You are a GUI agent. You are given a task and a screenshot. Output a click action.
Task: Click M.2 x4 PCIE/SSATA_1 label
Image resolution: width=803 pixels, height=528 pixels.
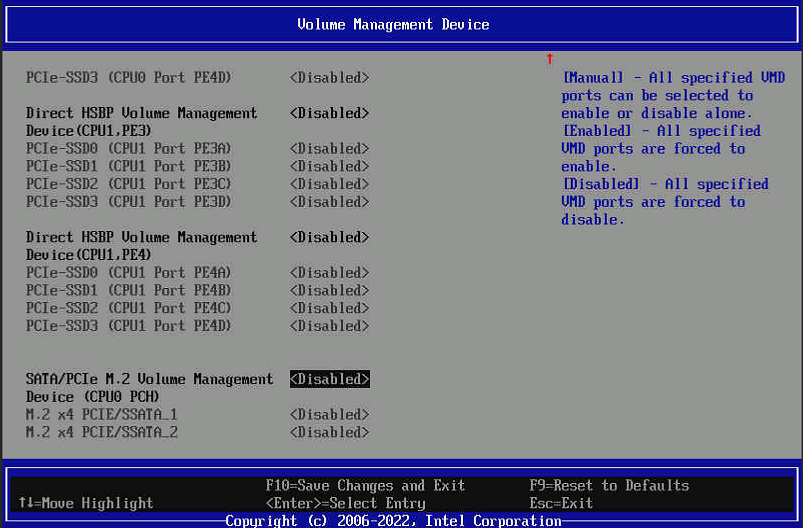[101, 414]
